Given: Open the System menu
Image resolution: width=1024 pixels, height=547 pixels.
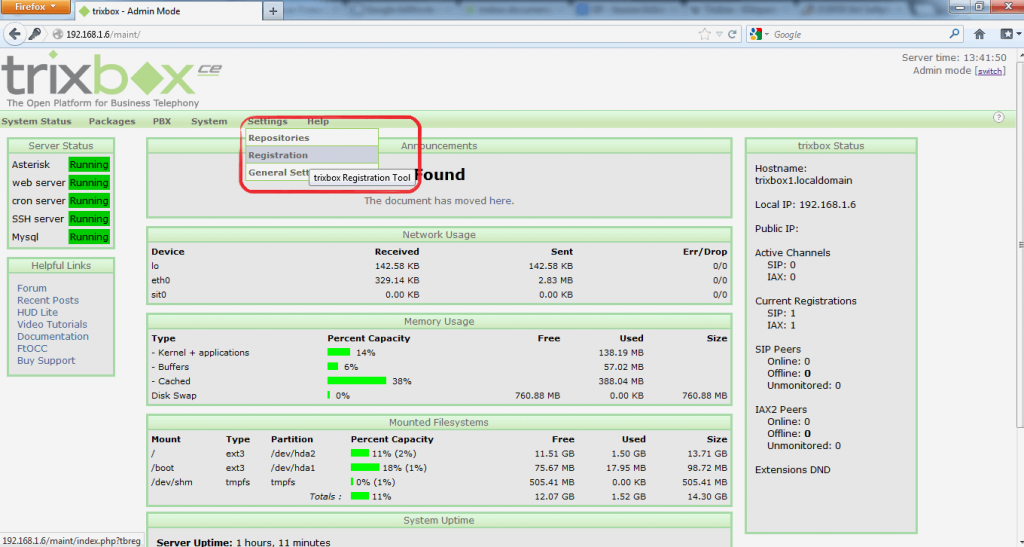Looking at the screenshot, I should [209, 121].
